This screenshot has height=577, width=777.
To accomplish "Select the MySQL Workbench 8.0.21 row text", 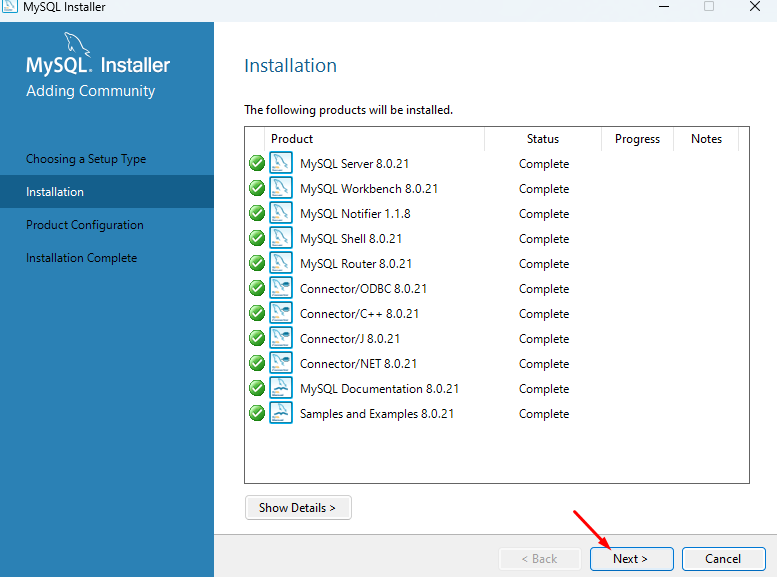I will point(369,189).
